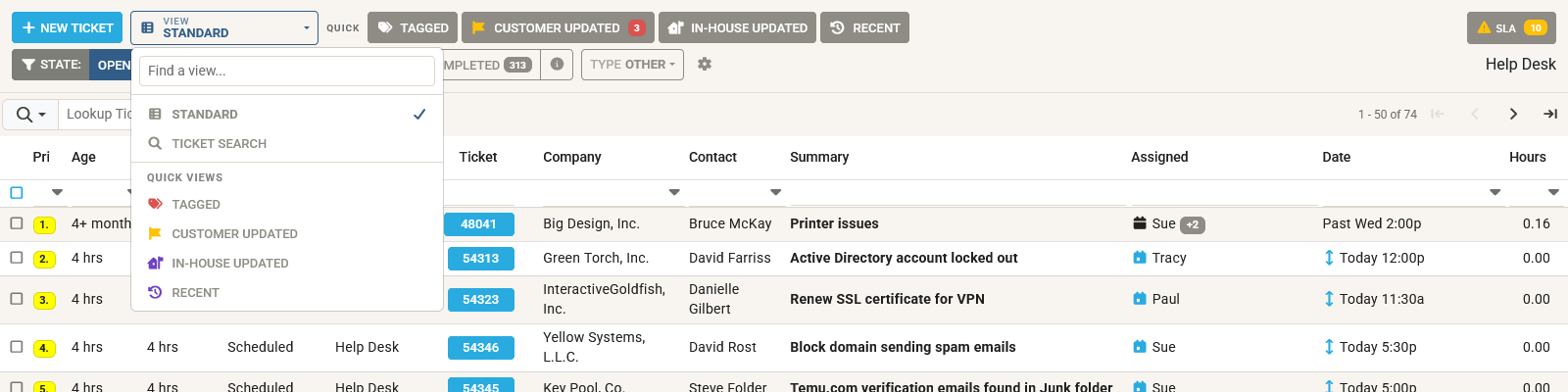
Task: Open ticket number 54313
Action: tap(479, 259)
